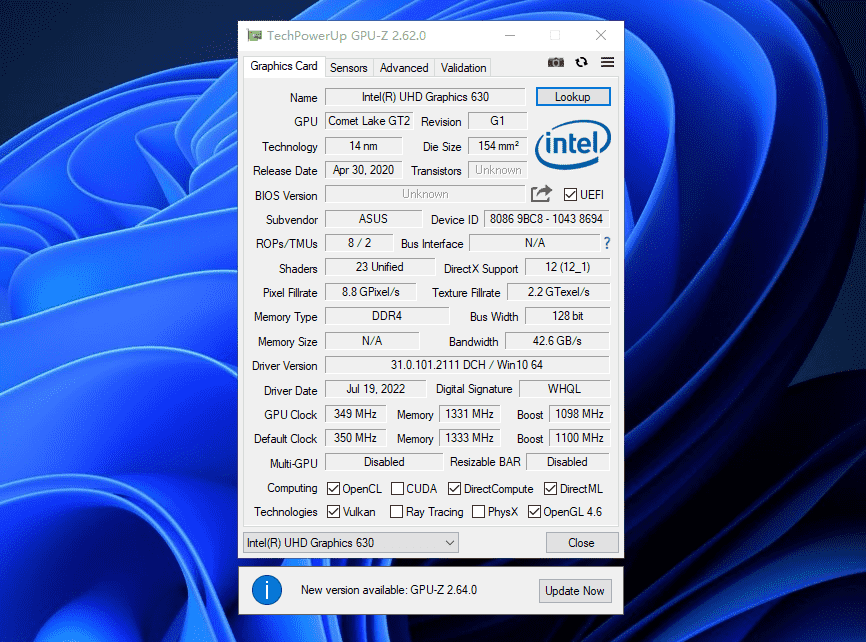Enable the Ray Tracing checkbox
The image size is (866, 642).
point(397,512)
